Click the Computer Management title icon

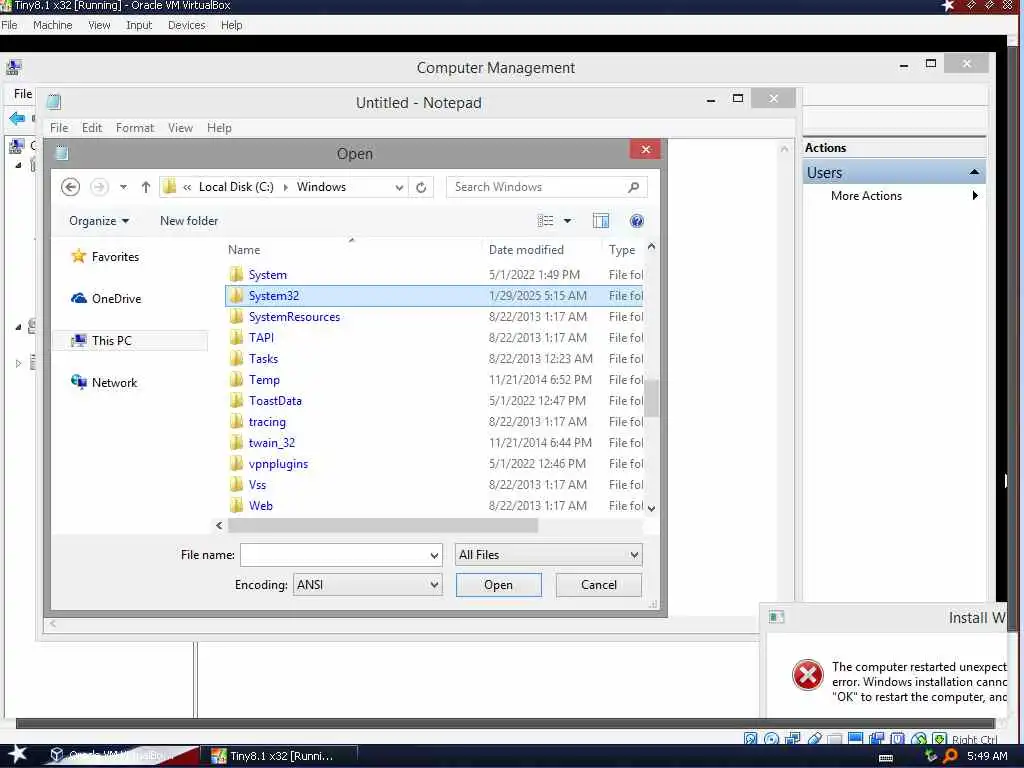pyautogui.click(x=14, y=67)
